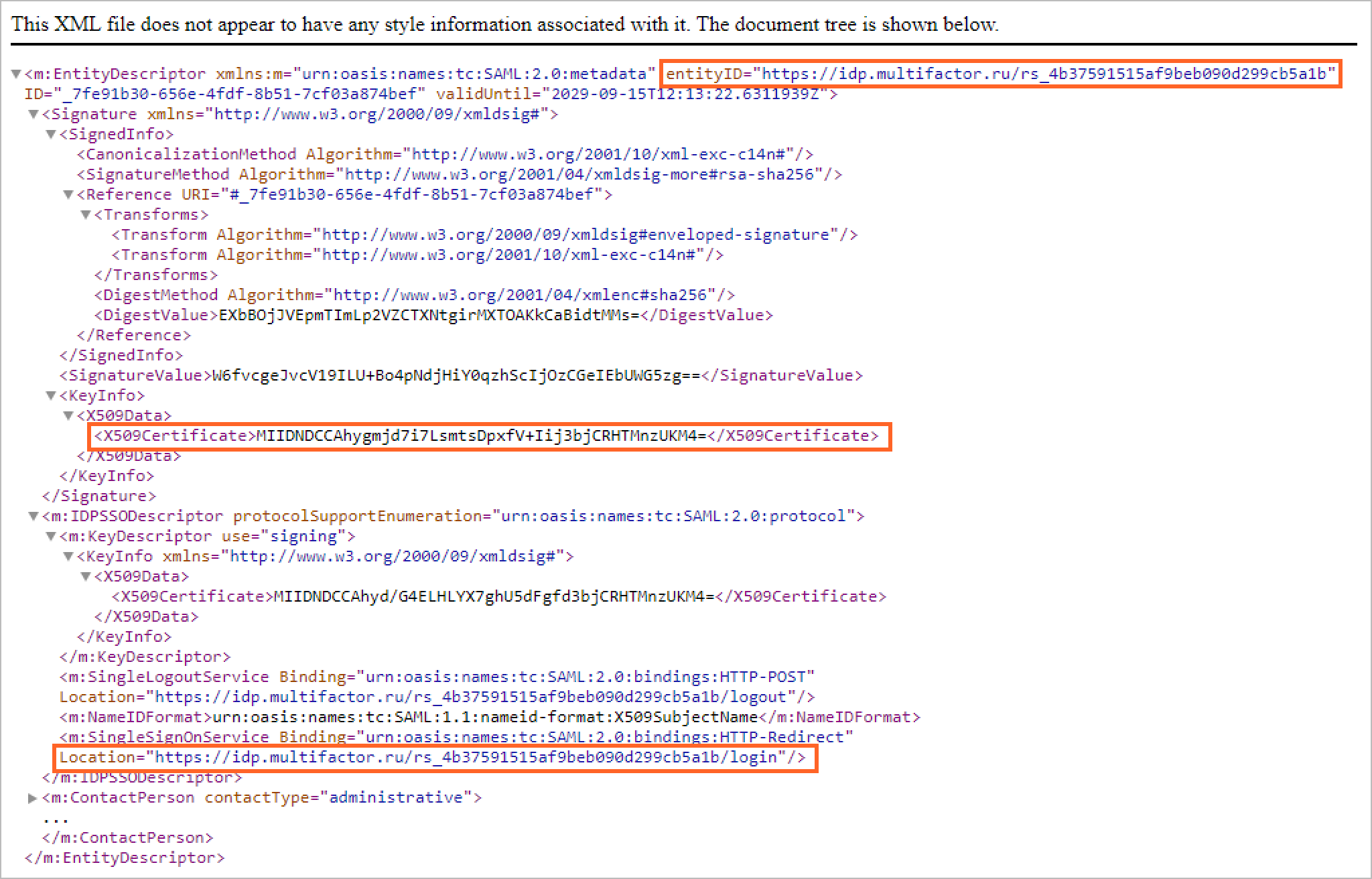
Task: Collapse KeyInfo with xmlns xmldsig attribute
Action: click(x=68, y=557)
